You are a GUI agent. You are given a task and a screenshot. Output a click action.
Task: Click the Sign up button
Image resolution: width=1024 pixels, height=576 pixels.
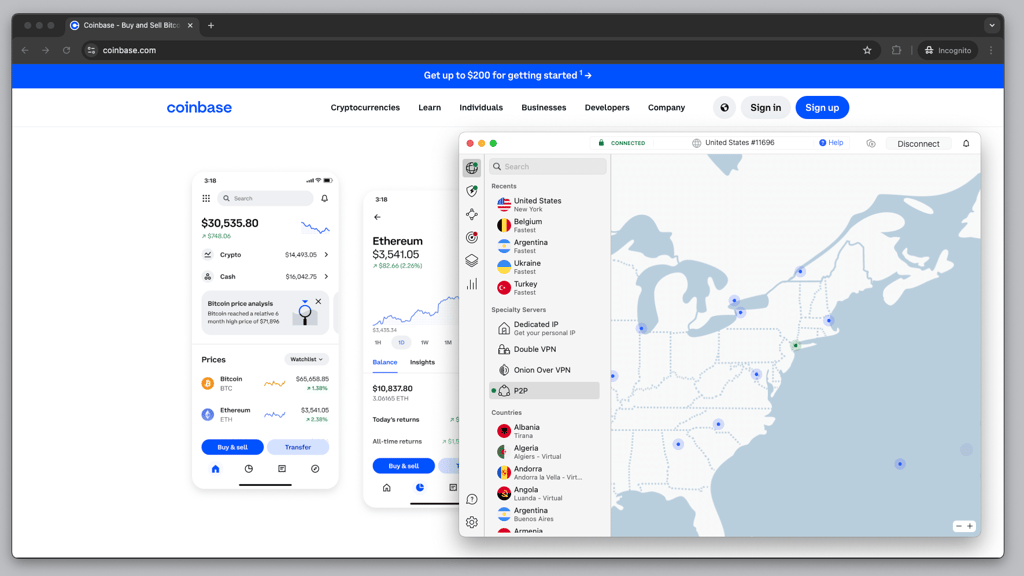(822, 108)
